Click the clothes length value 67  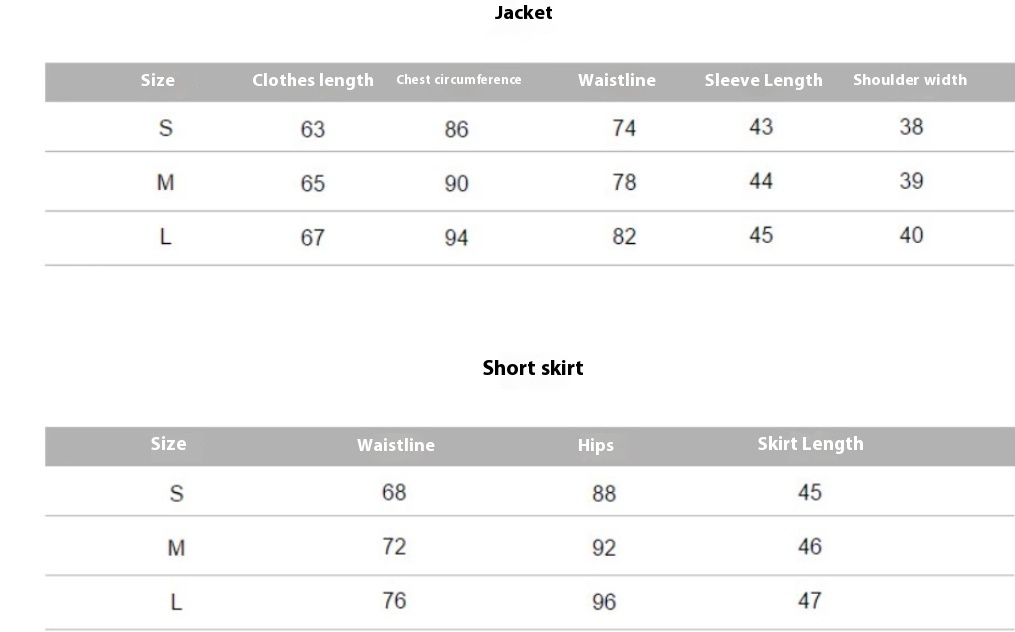tap(313, 238)
